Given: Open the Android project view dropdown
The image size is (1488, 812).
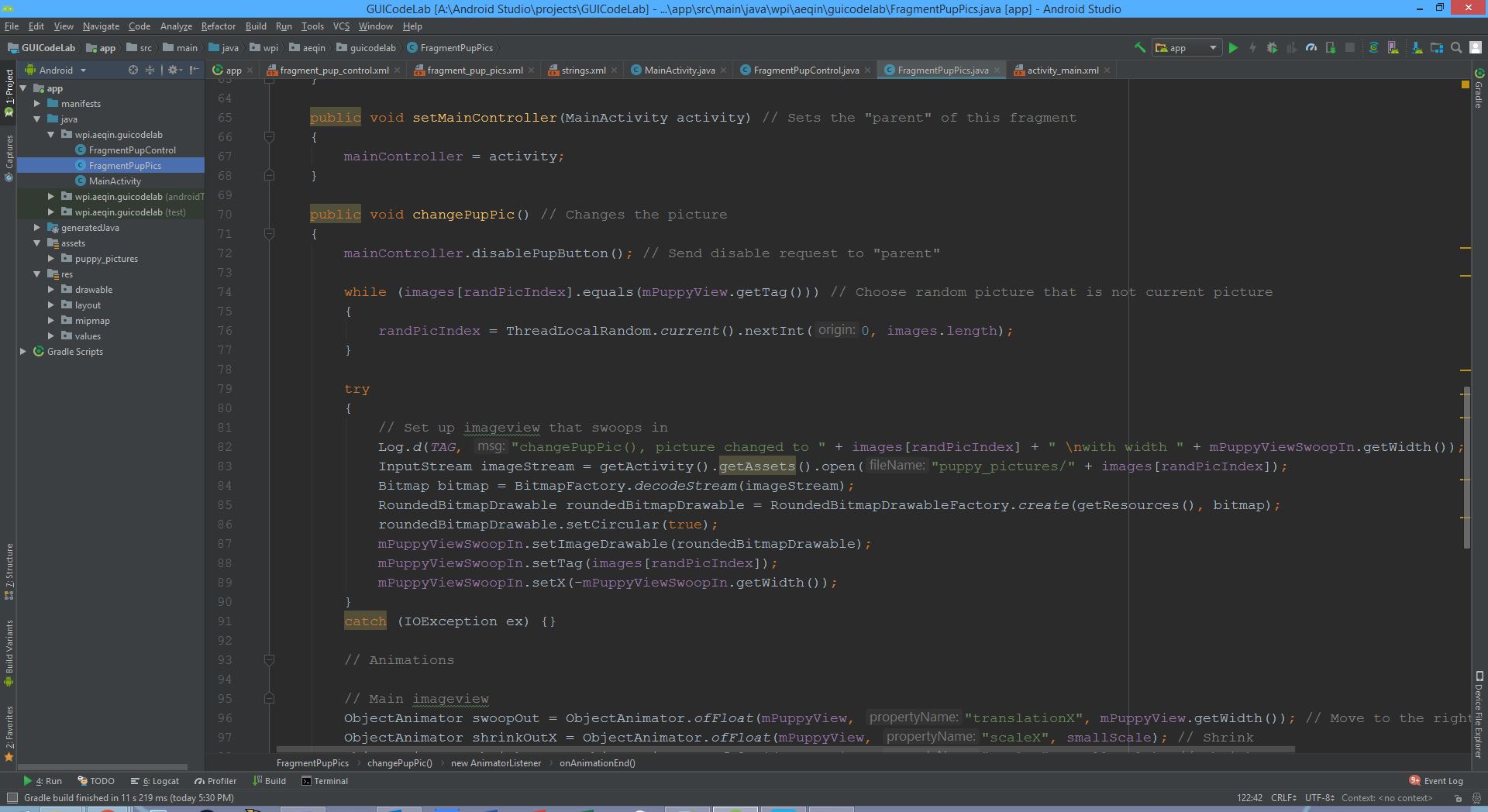Looking at the screenshot, I should 56,70.
